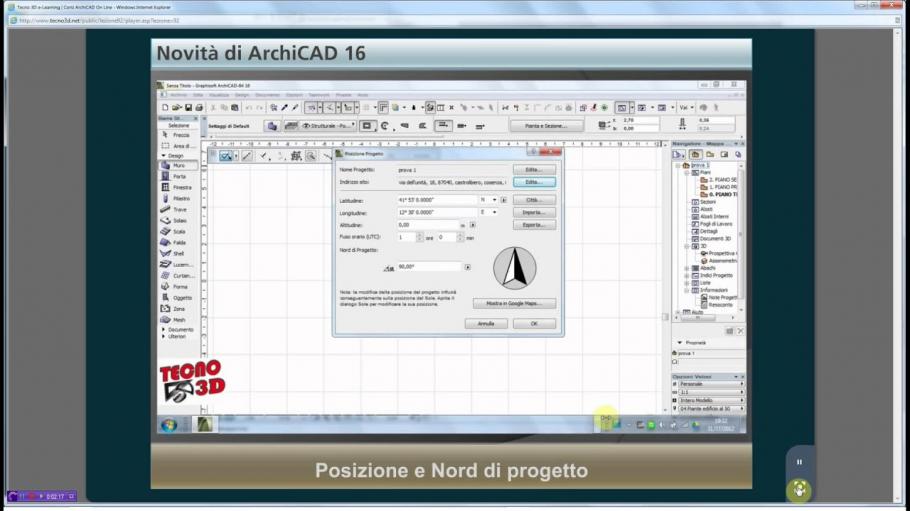The width and height of the screenshot is (910, 511).
Task: Select Indici Progetto in Navigator tree
Action: (712, 275)
